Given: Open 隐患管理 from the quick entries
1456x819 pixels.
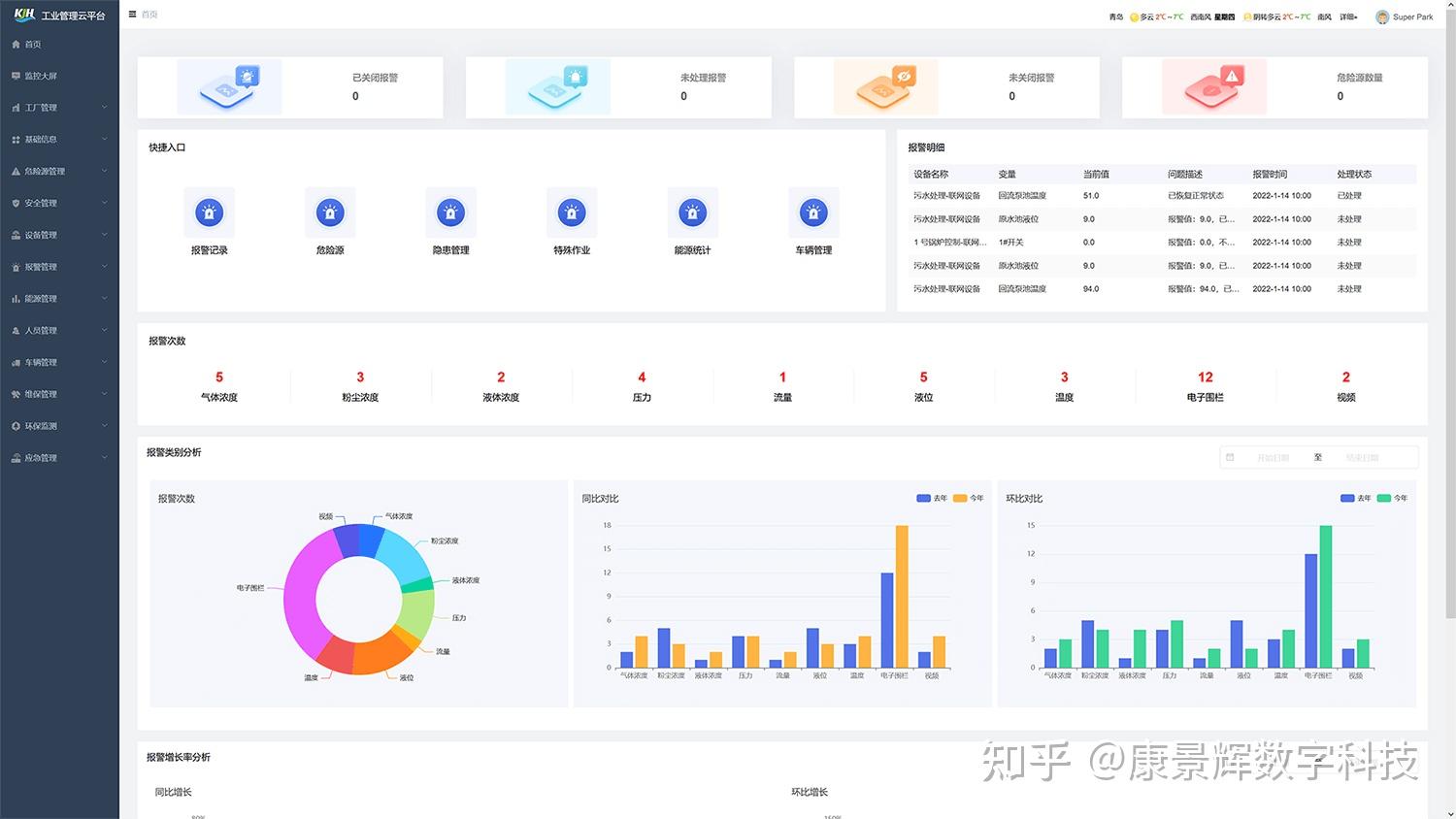Looking at the screenshot, I should (450, 213).
